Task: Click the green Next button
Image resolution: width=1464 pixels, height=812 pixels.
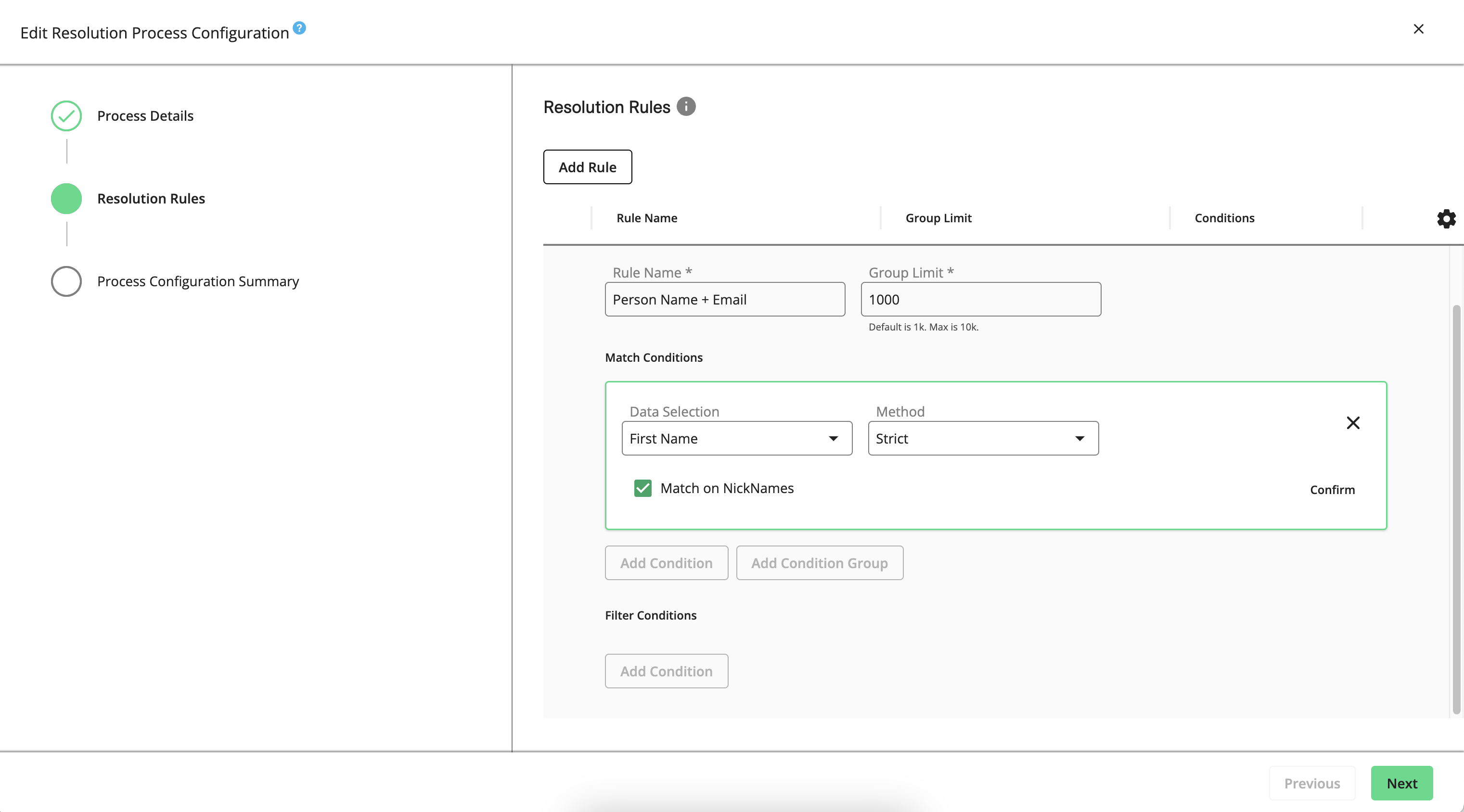Action: 1401,783
